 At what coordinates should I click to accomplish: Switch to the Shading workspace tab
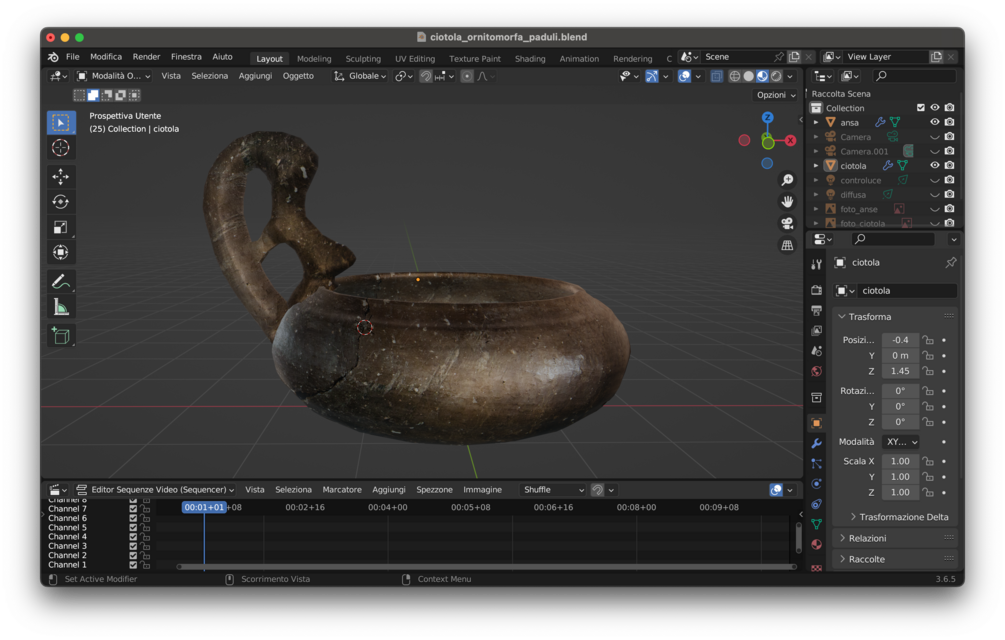529,58
